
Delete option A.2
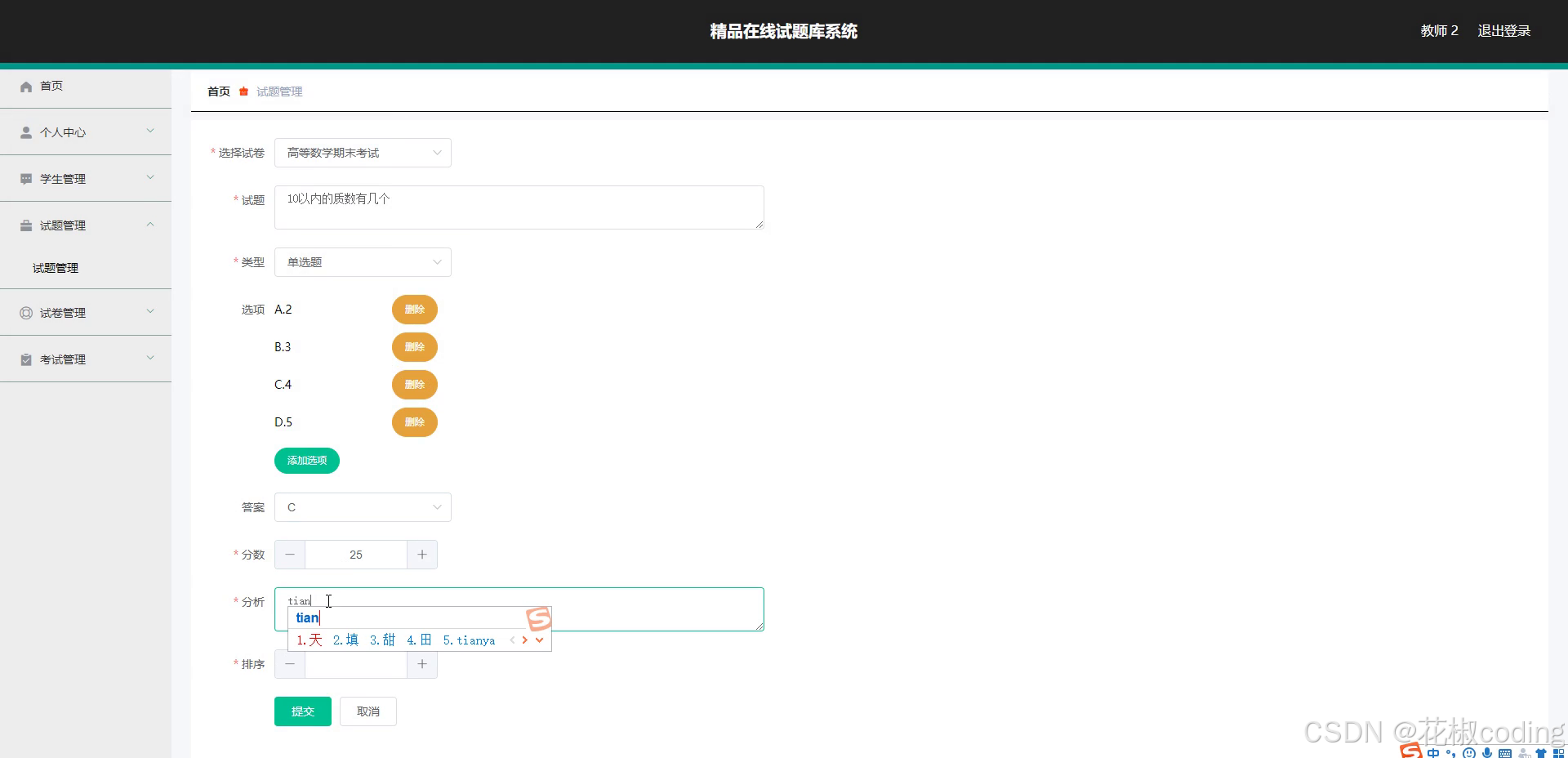point(415,310)
